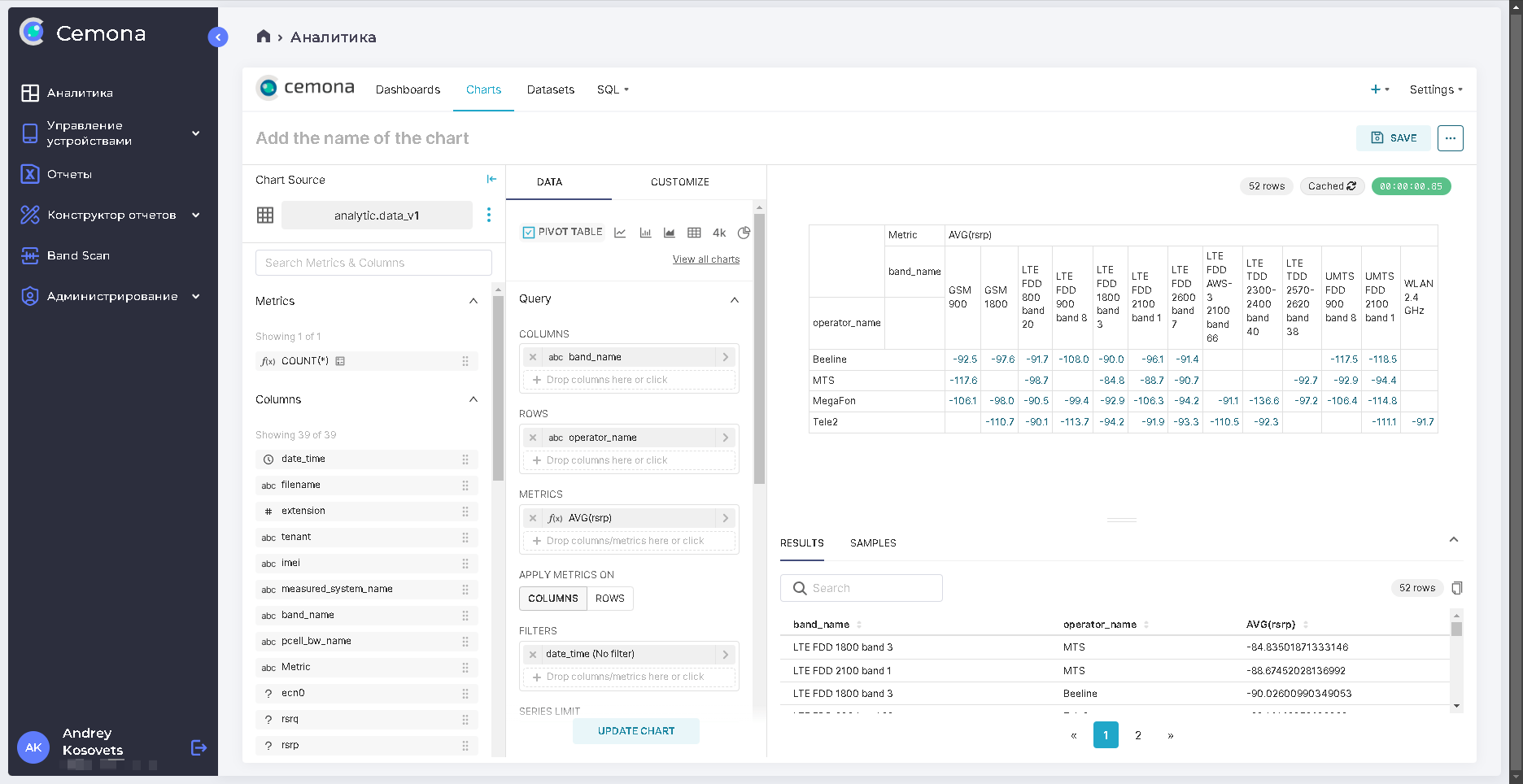Select the bar chart type icon

[x=645, y=233]
